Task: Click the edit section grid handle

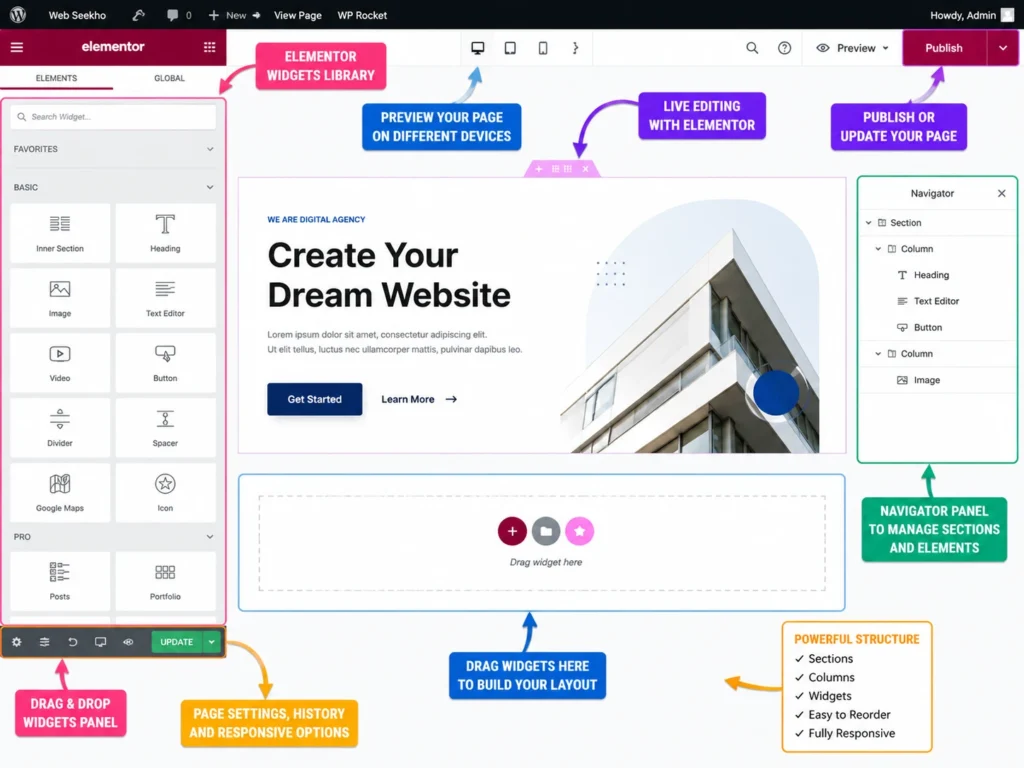Action: click(x=562, y=169)
